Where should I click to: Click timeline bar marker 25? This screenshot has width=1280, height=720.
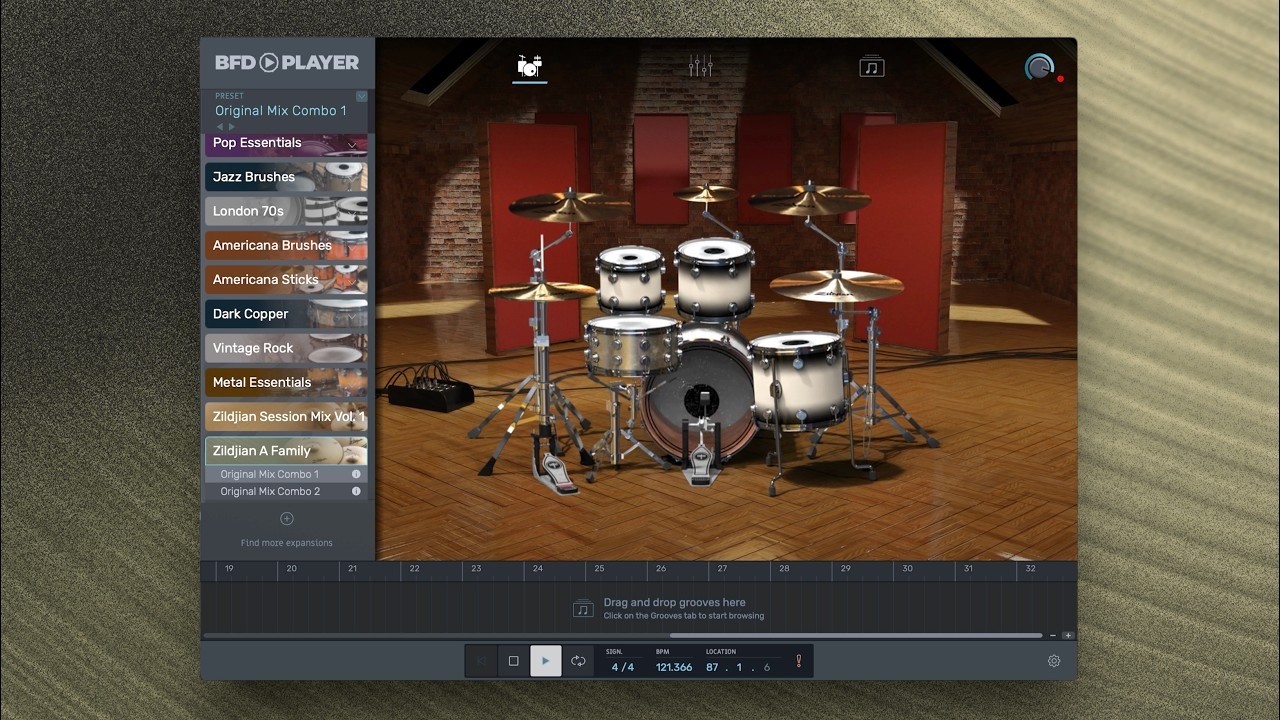599,569
